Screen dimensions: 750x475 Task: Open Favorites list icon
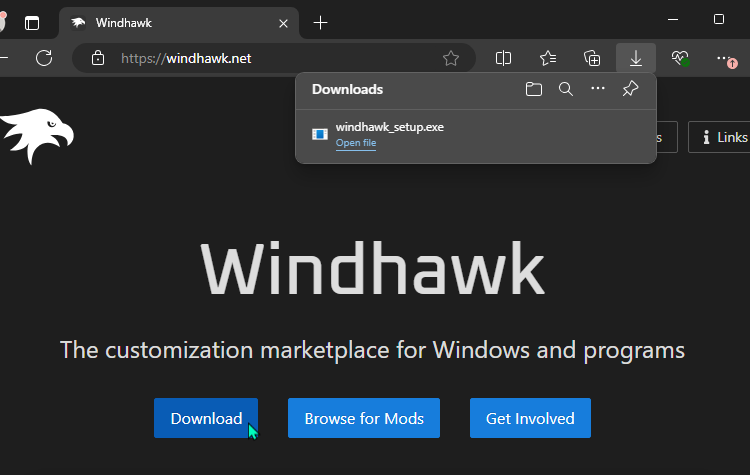[x=548, y=58]
